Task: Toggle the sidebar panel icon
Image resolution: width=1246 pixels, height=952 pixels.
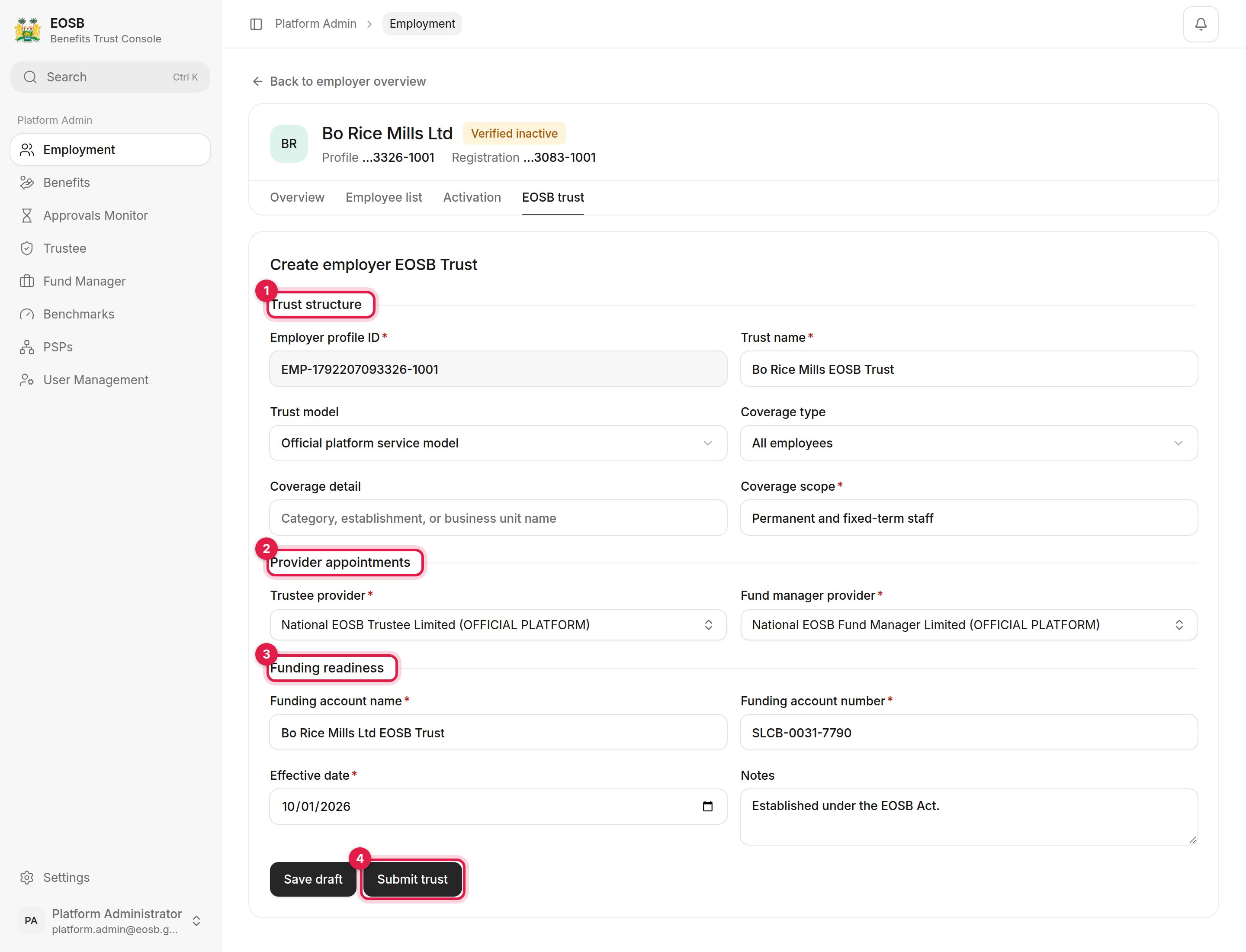Action: click(256, 24)
